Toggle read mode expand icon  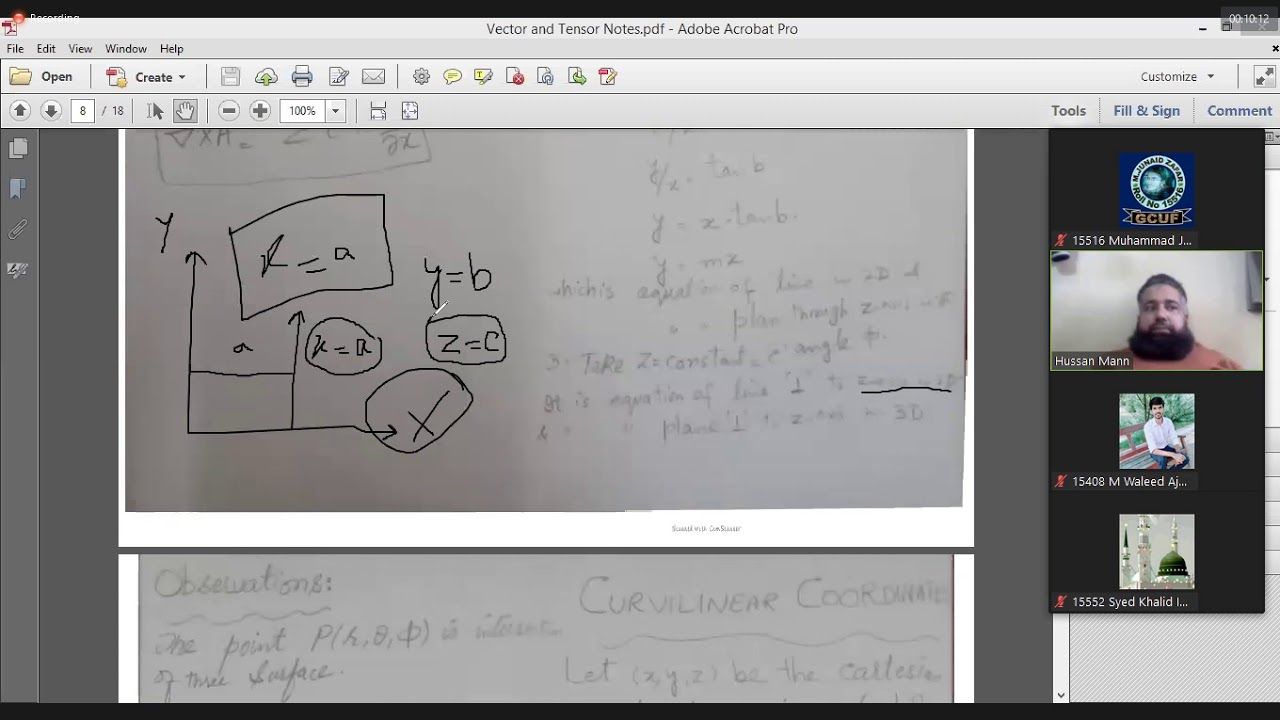(x=1264, y=77)
